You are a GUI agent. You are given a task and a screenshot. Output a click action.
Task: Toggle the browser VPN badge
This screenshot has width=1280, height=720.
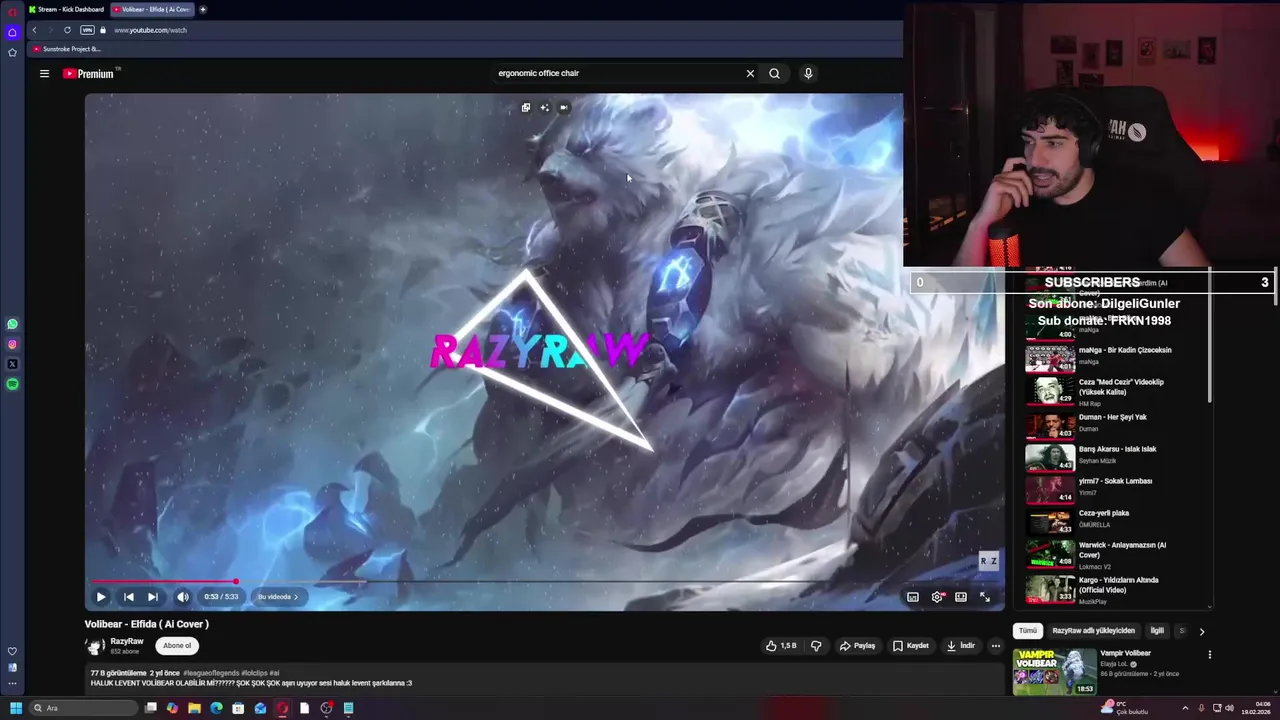point(88,30)
